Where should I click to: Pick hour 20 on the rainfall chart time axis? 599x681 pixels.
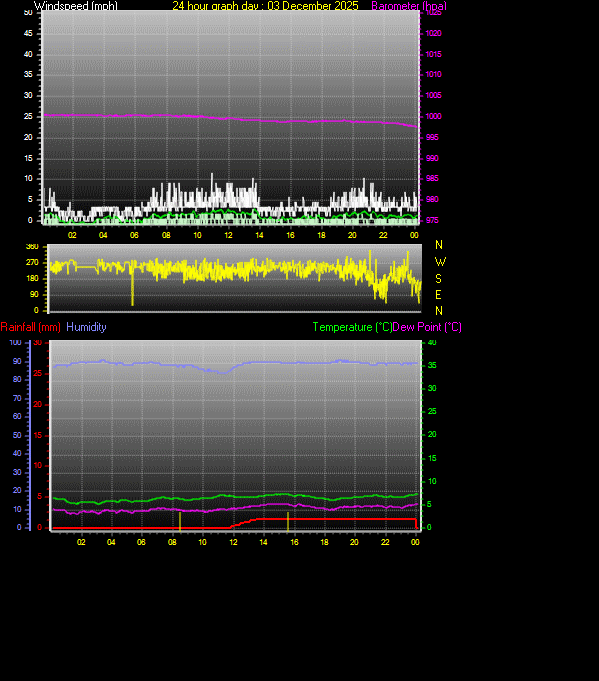click(x=354, y=542)
